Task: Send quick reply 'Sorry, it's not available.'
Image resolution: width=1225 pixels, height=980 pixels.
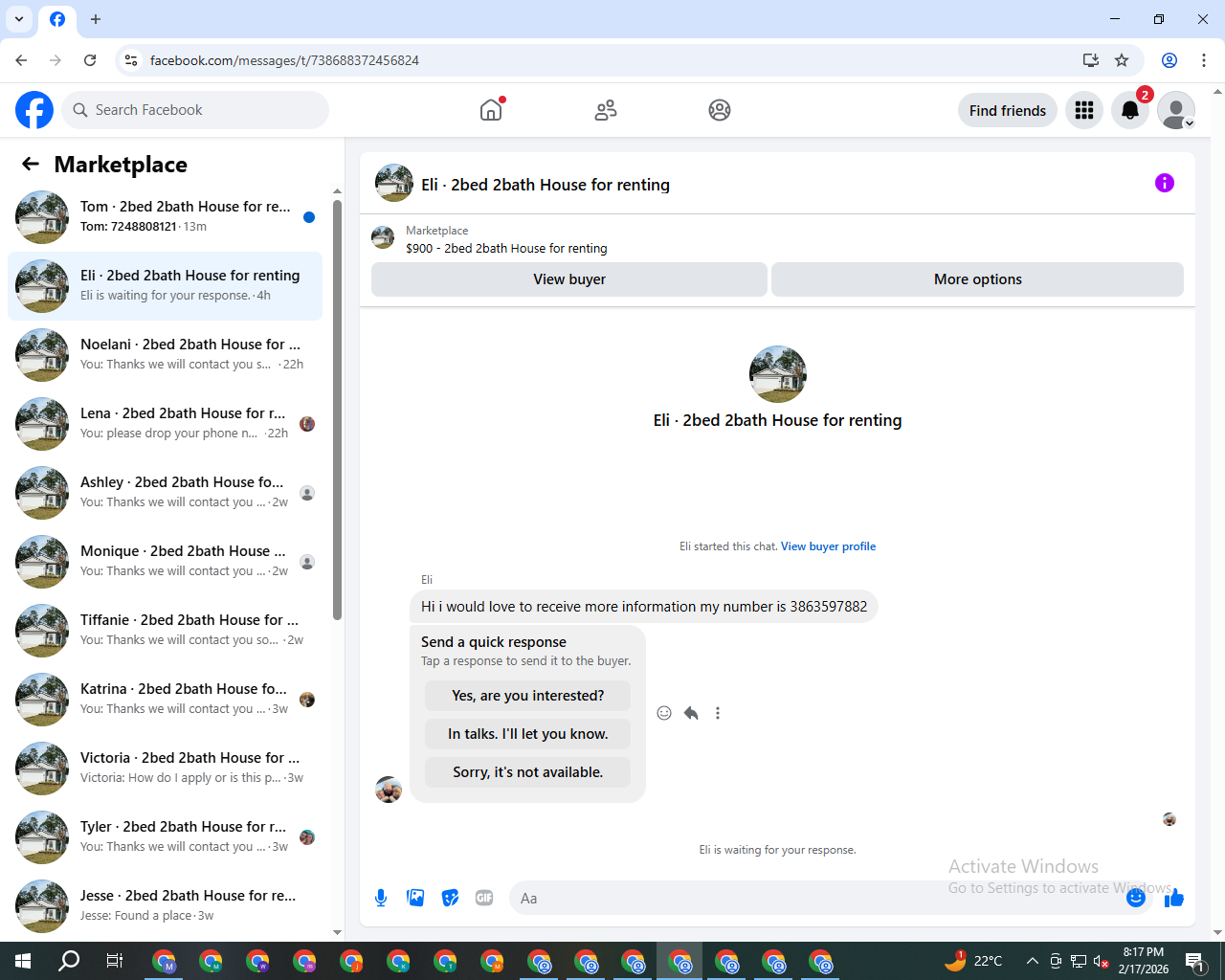Action: point(528,772)
